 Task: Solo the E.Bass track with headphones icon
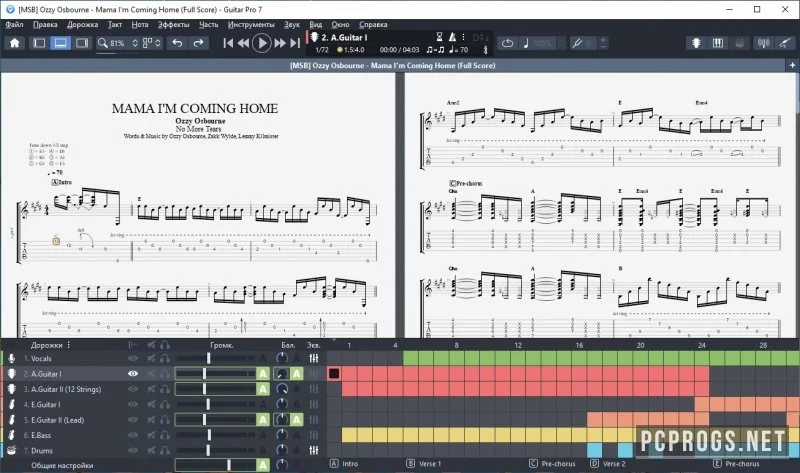[164, 435]
